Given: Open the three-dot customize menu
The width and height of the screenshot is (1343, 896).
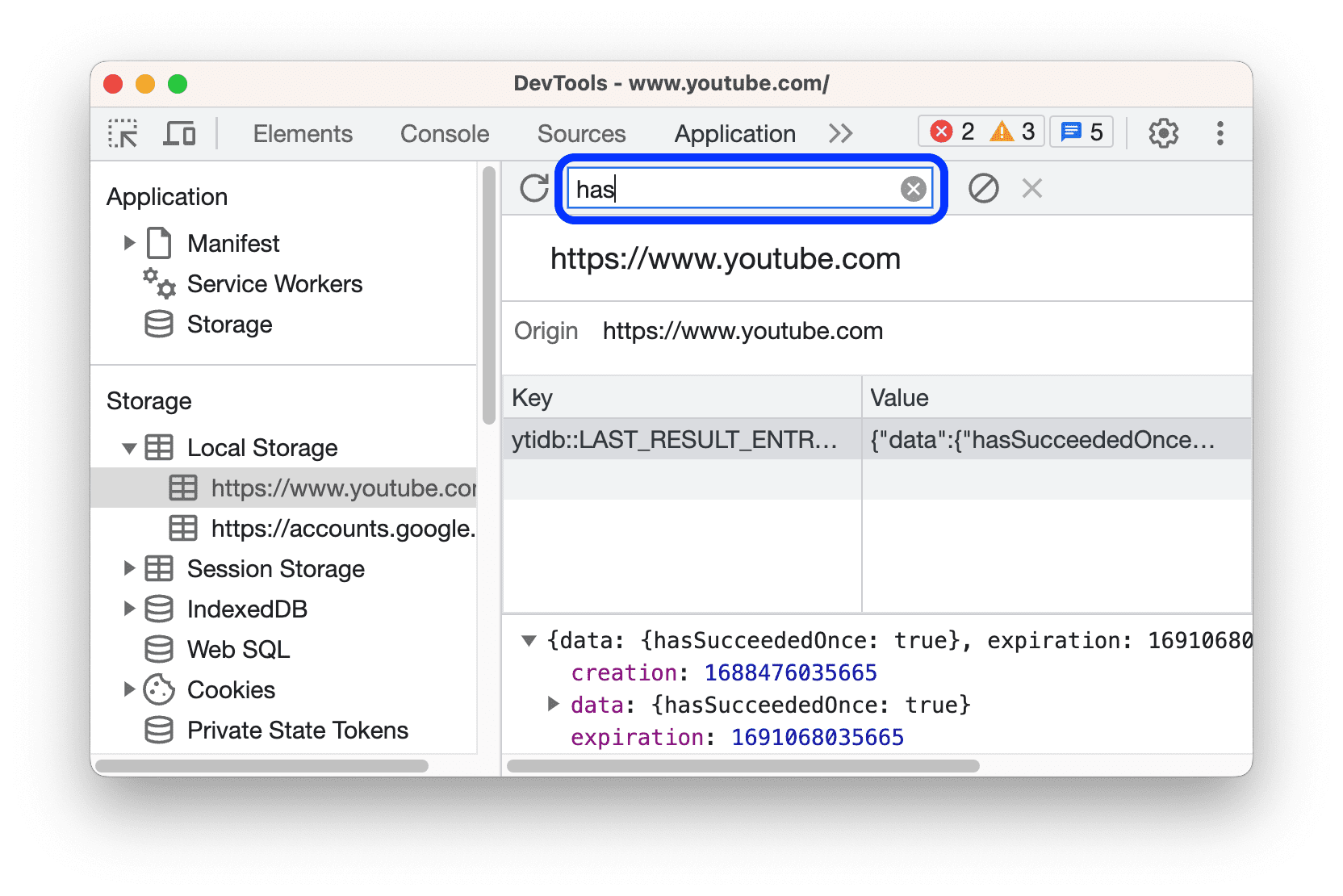Looking at the screenshot, I should click(1220, 134).
